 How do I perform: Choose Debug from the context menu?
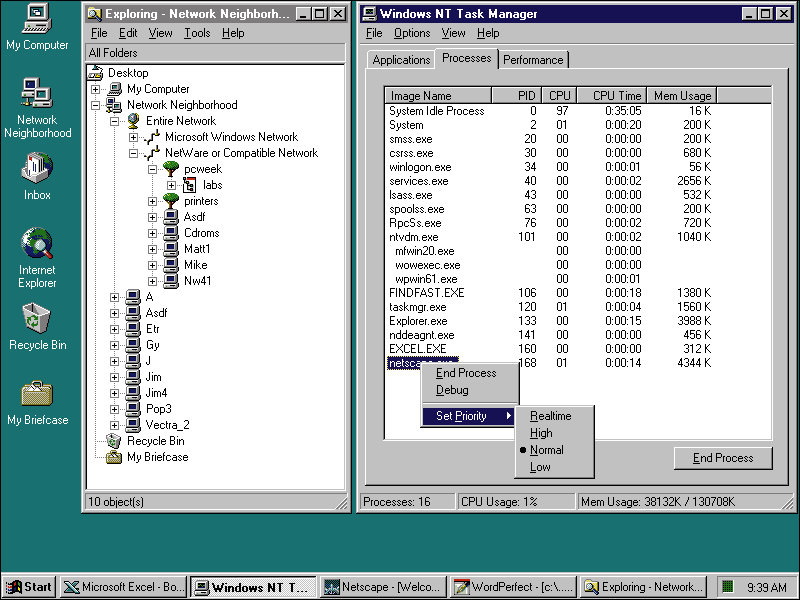[470, 390]
